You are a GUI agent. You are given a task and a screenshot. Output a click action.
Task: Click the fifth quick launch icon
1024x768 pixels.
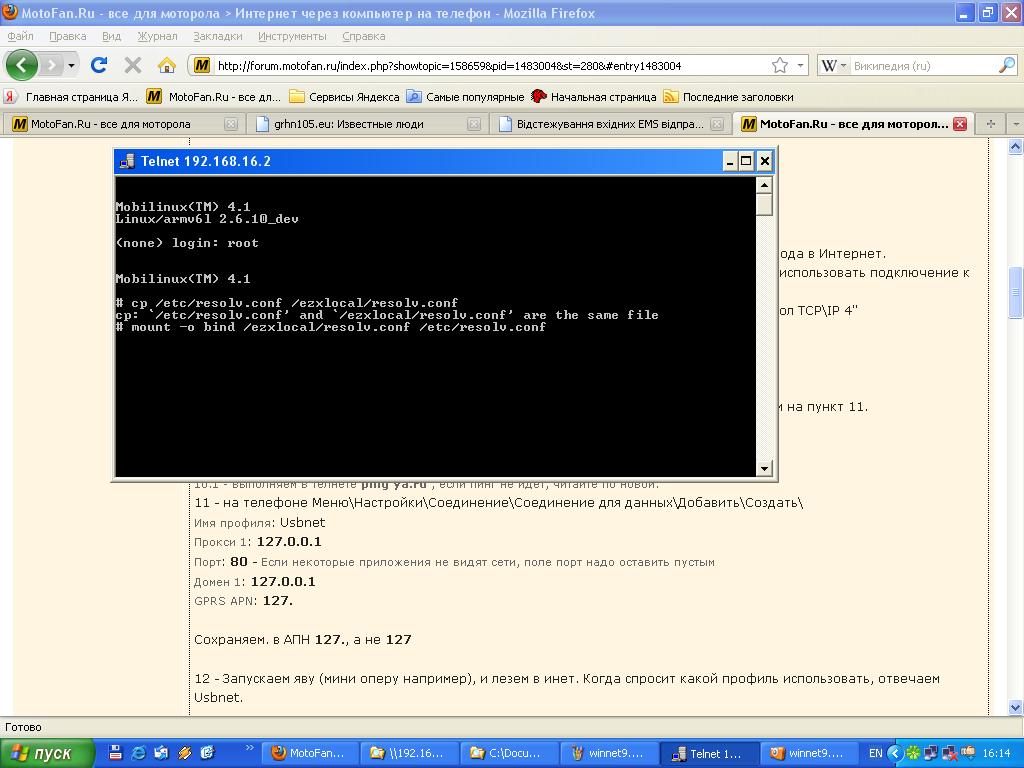(x=207, y=753)
